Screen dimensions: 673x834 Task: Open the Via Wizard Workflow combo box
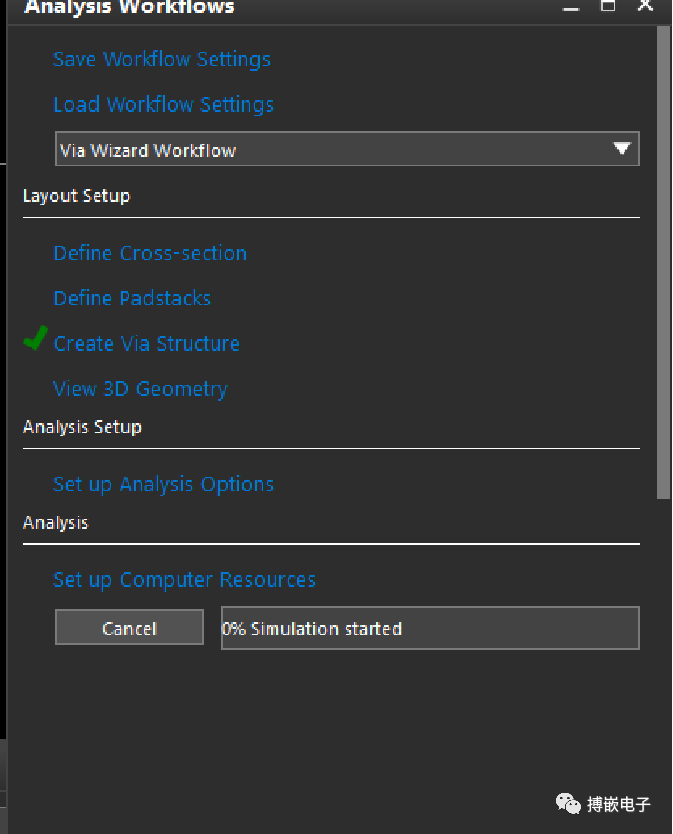pyautogui.click(x=347, y=149)
